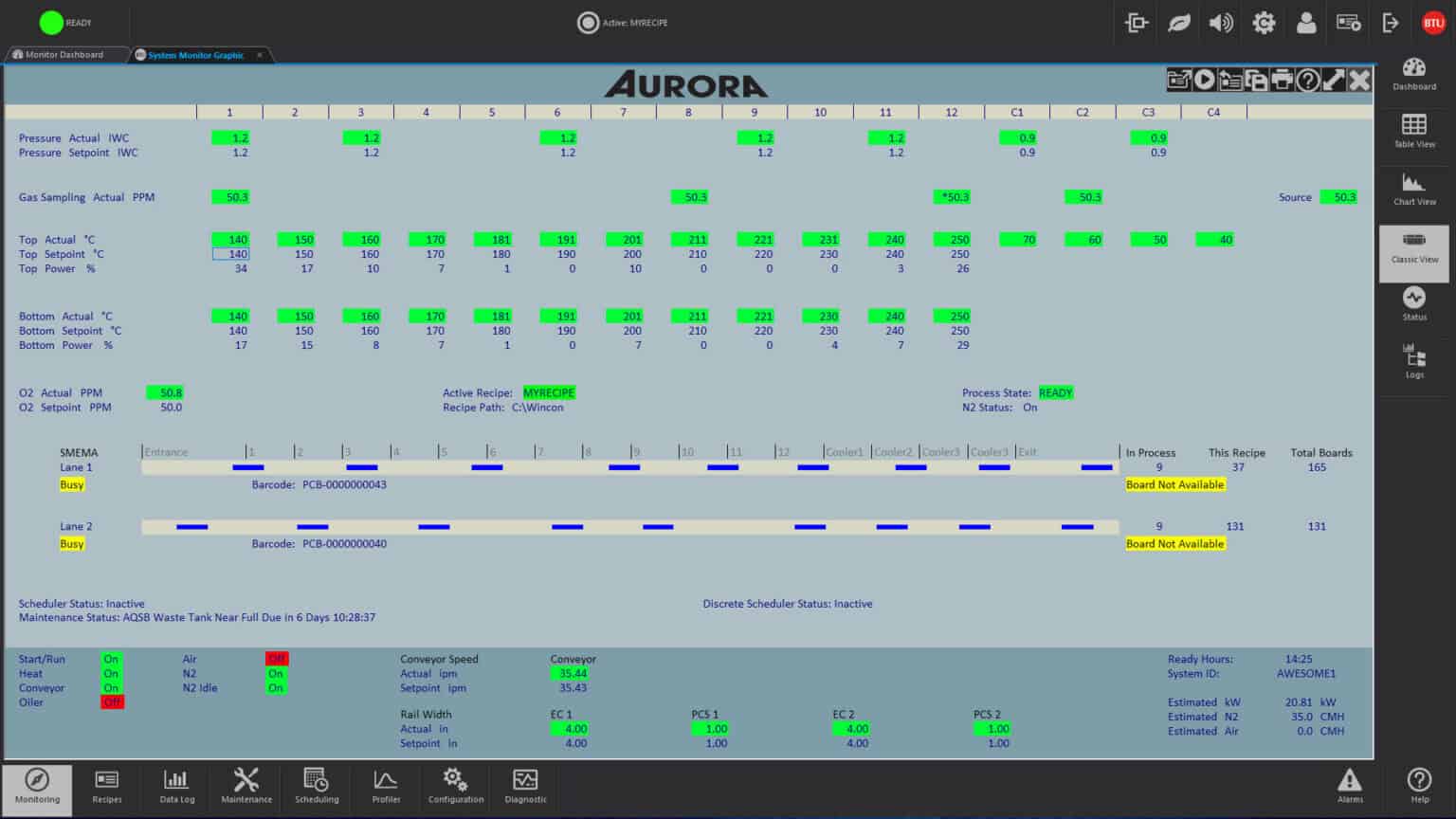Click the Diagnostic icon in bottom bar
1456x819 pixels.
525,786
